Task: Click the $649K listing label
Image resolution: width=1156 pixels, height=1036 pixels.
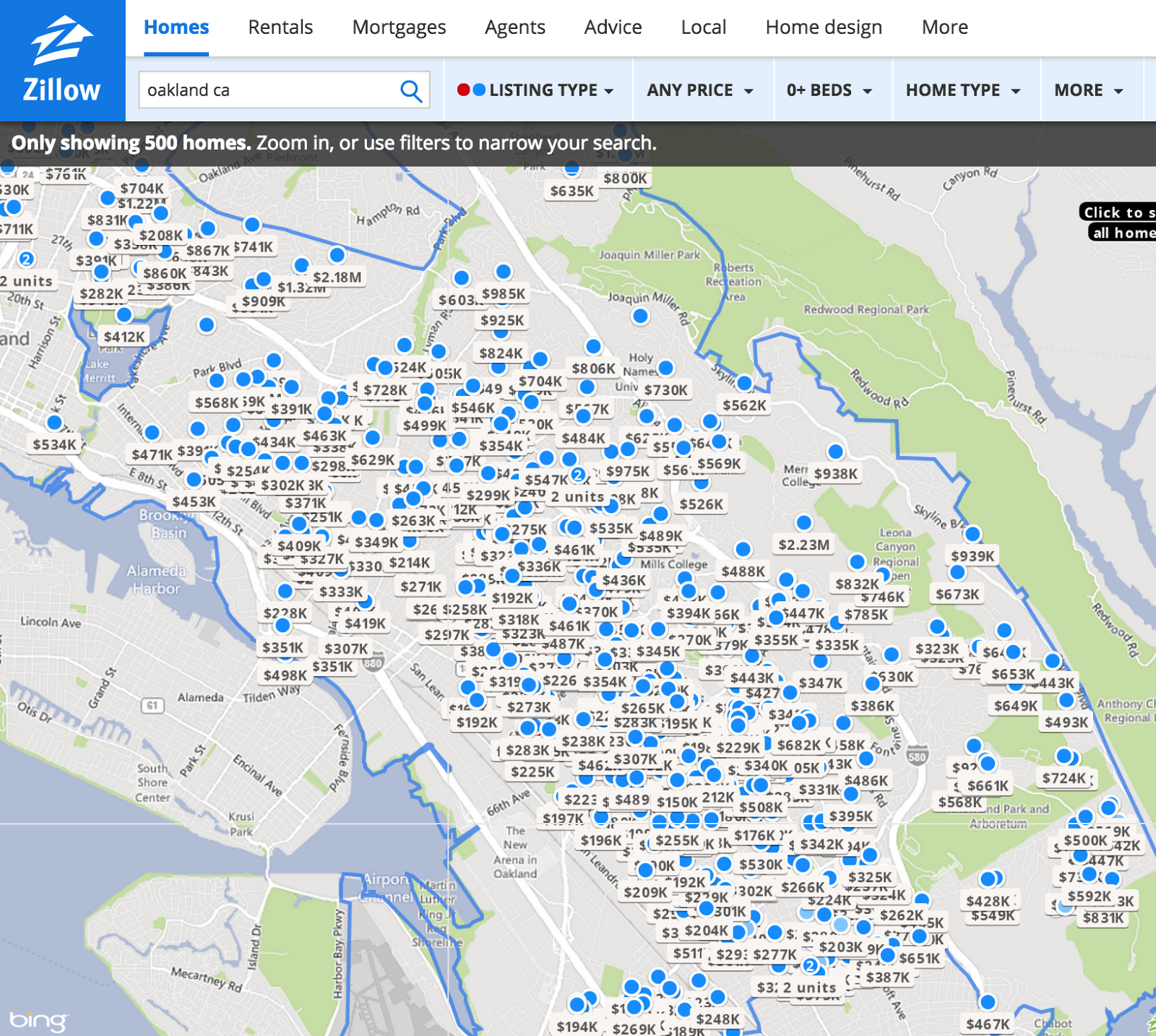Action: click(x=1016, y=706)
